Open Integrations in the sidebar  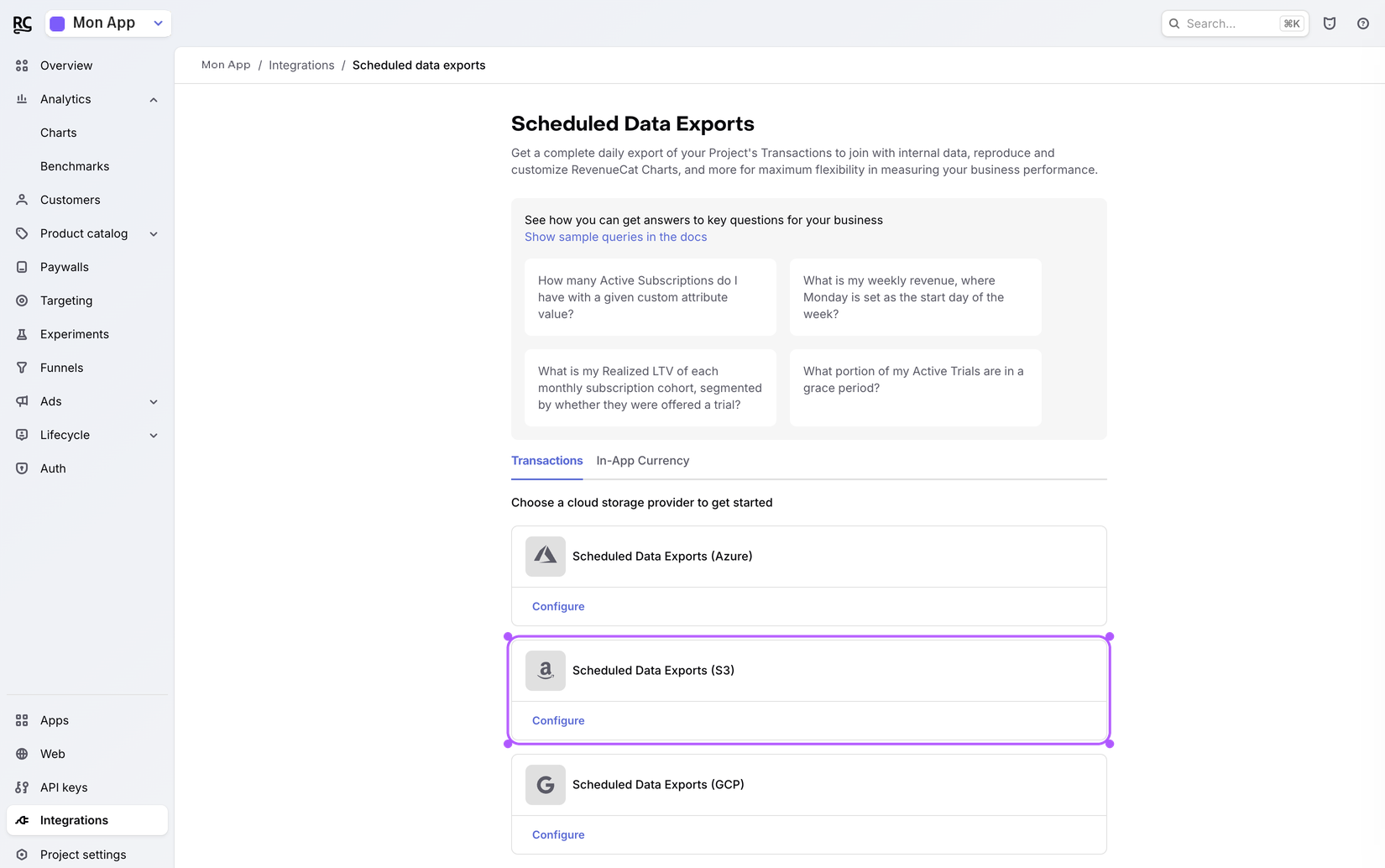click(87, 820)
